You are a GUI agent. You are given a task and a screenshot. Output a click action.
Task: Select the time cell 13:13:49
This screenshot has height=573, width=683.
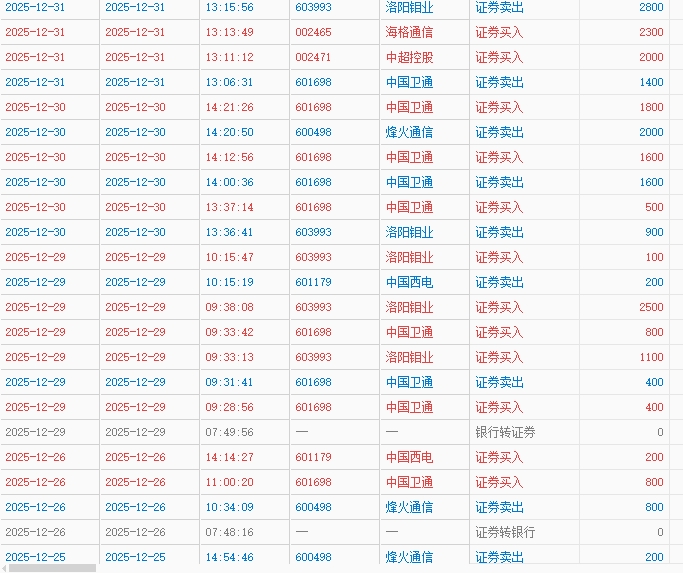point(230,32)
